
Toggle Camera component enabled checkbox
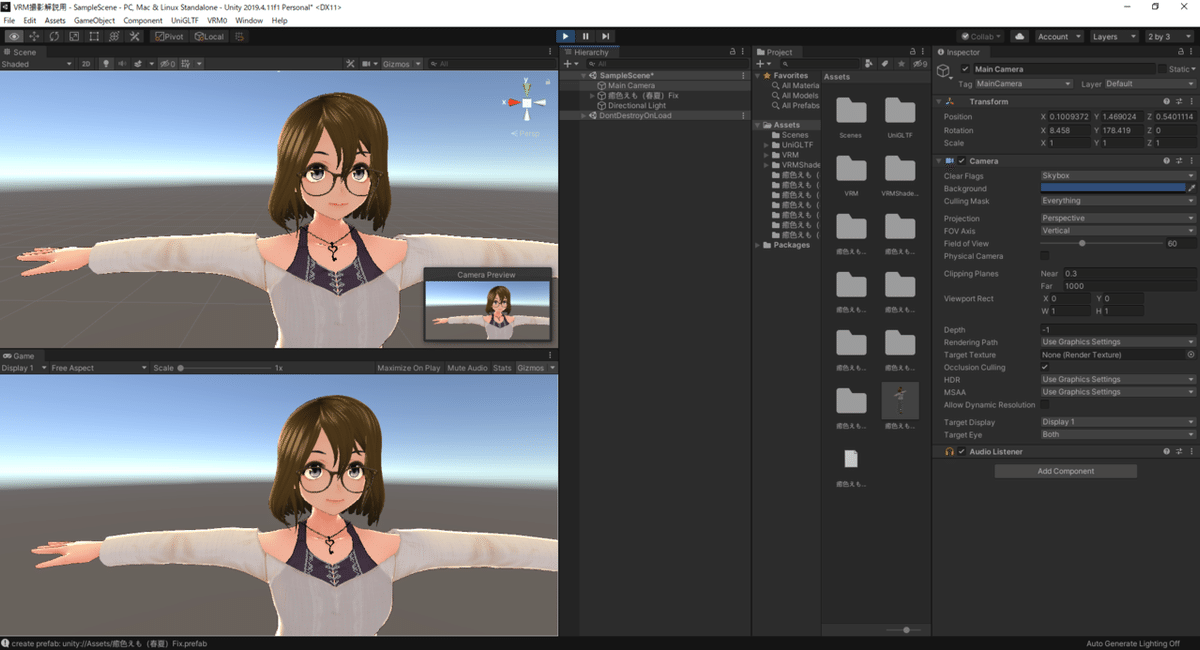(962, 160)
